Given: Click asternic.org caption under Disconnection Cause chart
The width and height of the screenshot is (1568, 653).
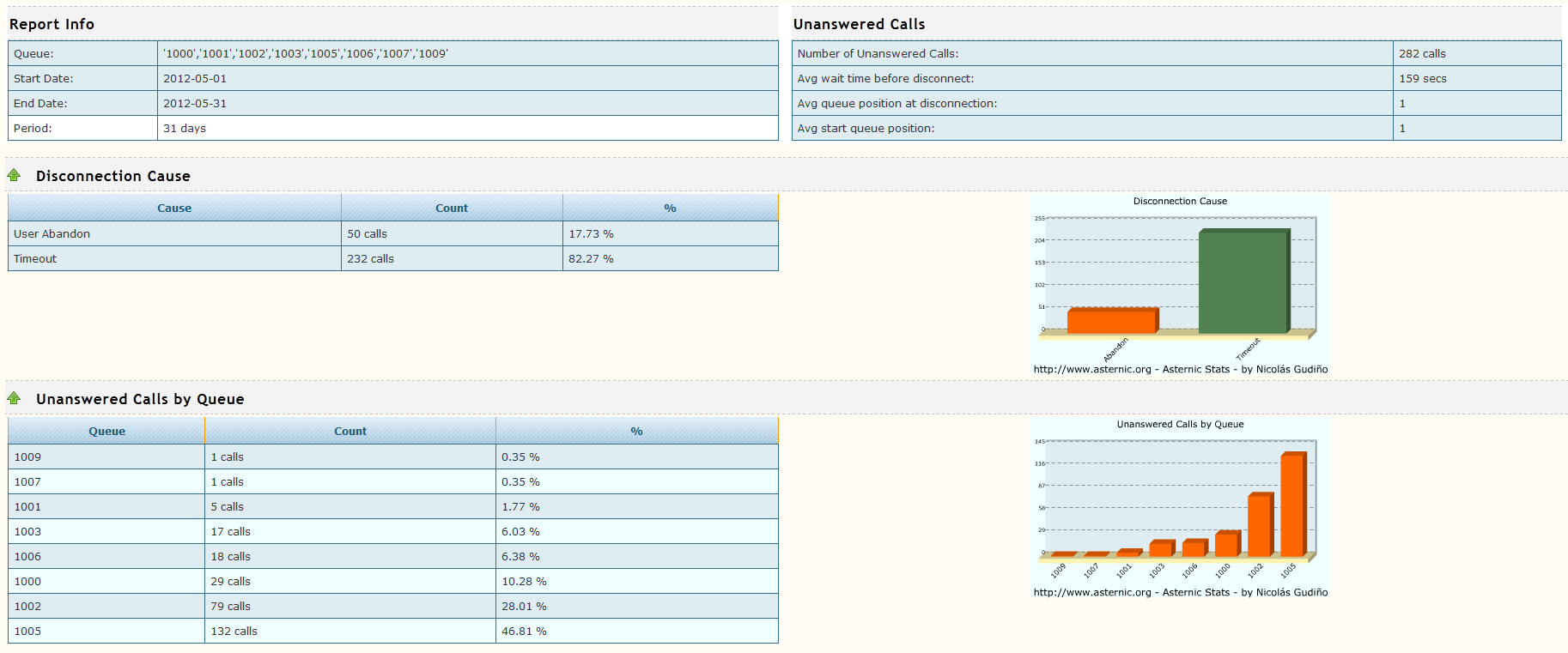Looking at the screenshot, I should pyautogui.click(x=1180, y=369).
